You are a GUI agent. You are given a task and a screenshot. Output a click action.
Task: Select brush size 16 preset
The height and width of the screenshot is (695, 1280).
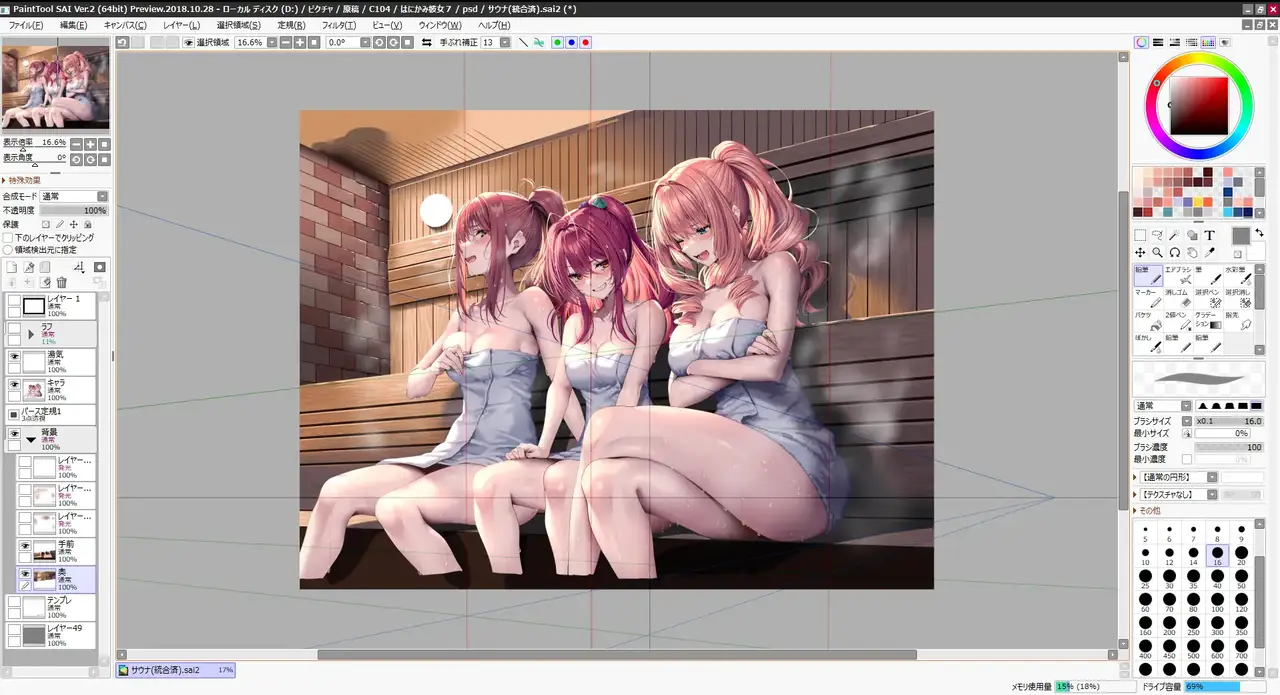pos(1217,553)
